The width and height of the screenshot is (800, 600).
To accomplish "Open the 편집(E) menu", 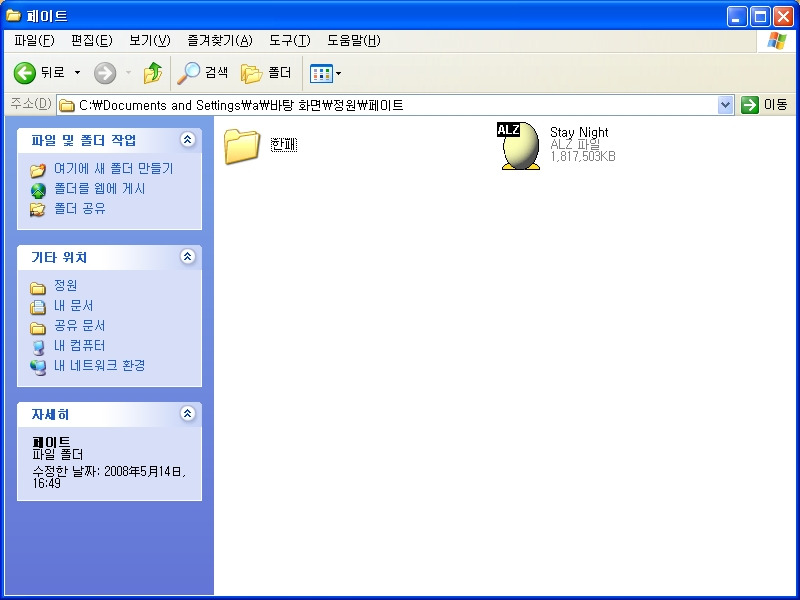I will click(91, 40).
